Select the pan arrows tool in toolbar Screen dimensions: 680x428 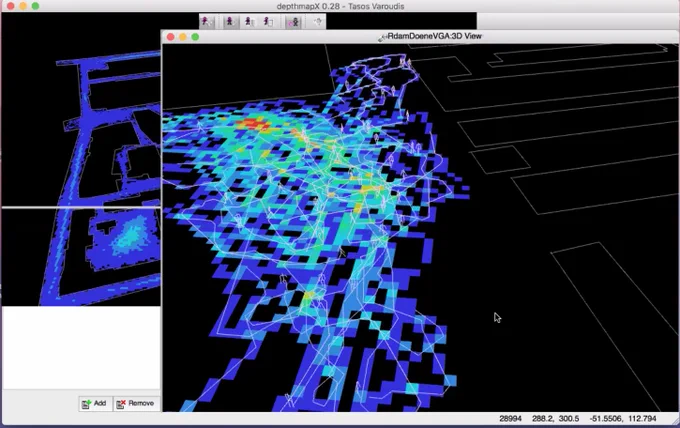pos(318,22)
